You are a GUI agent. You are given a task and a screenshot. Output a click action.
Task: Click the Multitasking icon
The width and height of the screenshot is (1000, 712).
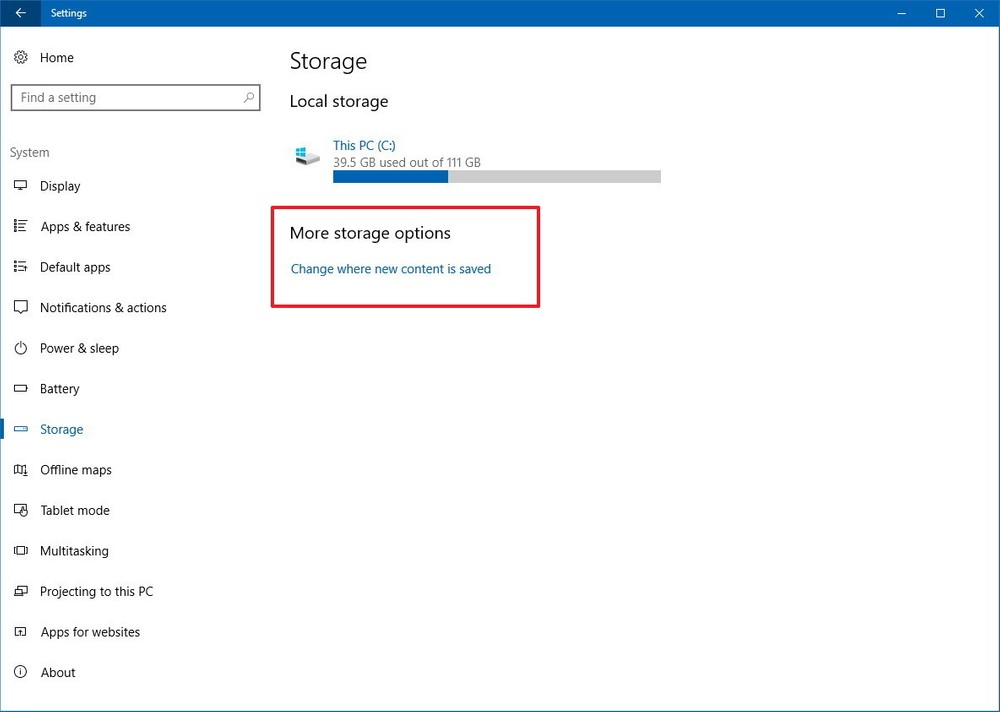20,551
